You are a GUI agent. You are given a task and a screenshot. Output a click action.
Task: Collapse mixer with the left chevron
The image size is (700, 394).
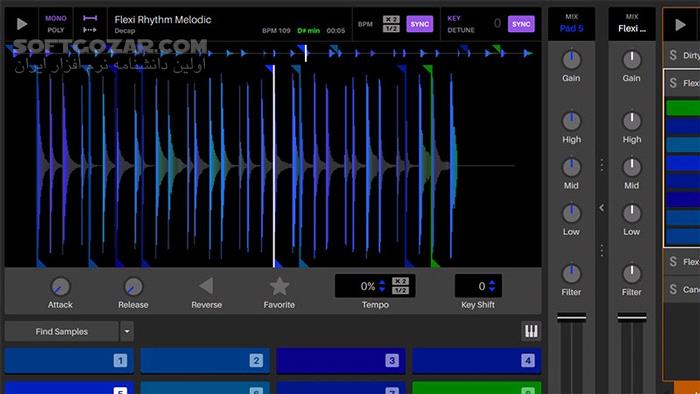pyautogui.click(x=602, y=208)
